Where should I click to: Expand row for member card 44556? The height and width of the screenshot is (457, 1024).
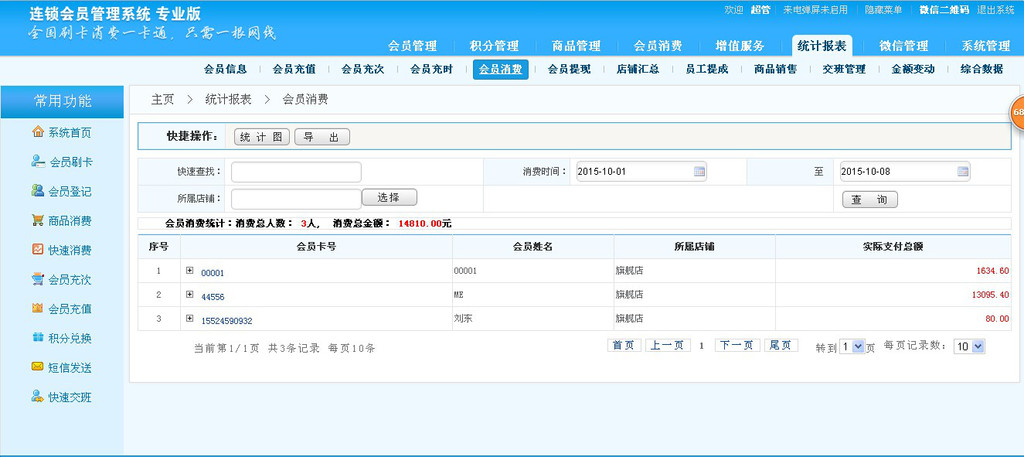pyautogui.click(x=189, y=295)
